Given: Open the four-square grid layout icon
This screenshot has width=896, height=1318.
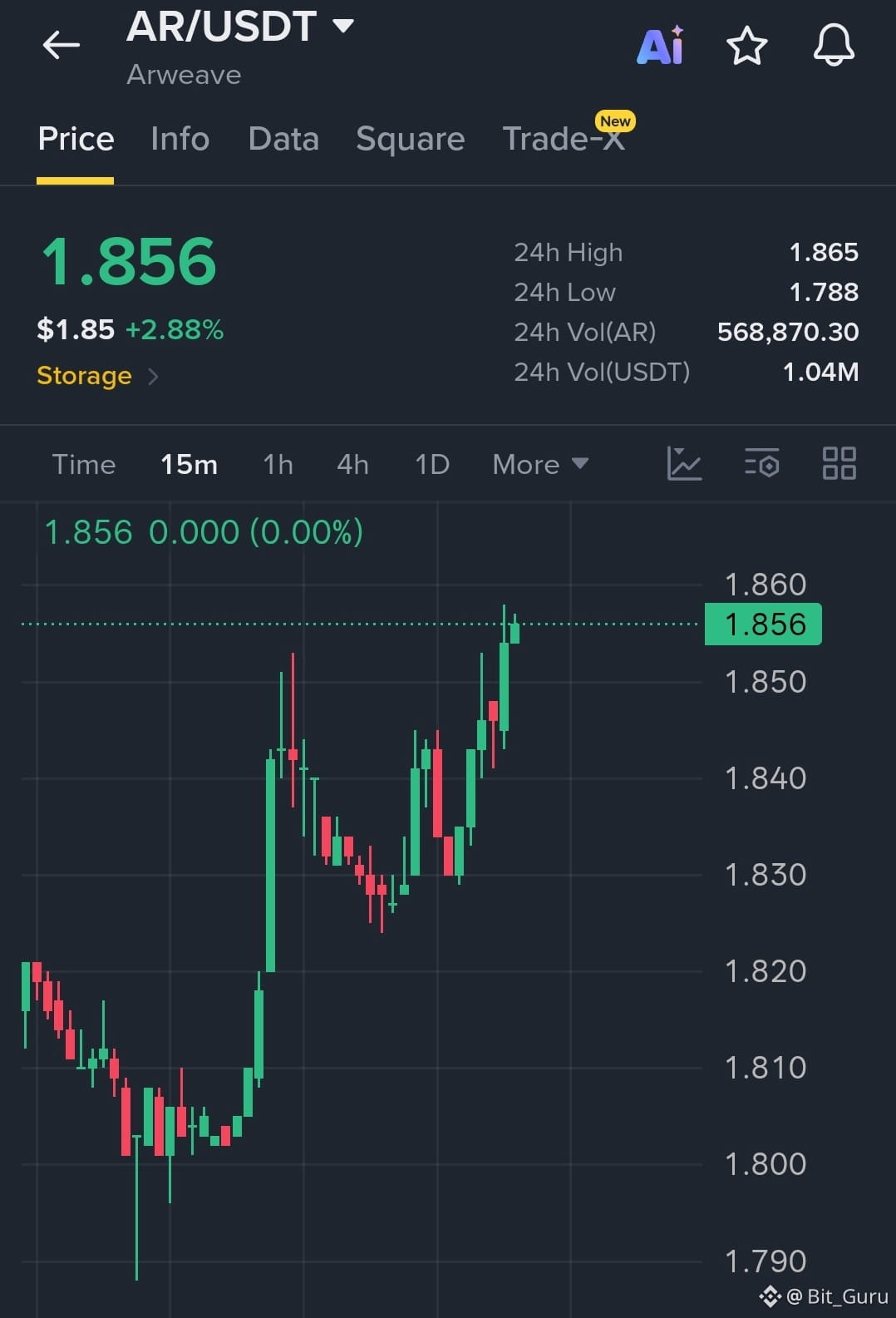Looking at the screenshot, I should pyautogui.click(x=839, y=463).
